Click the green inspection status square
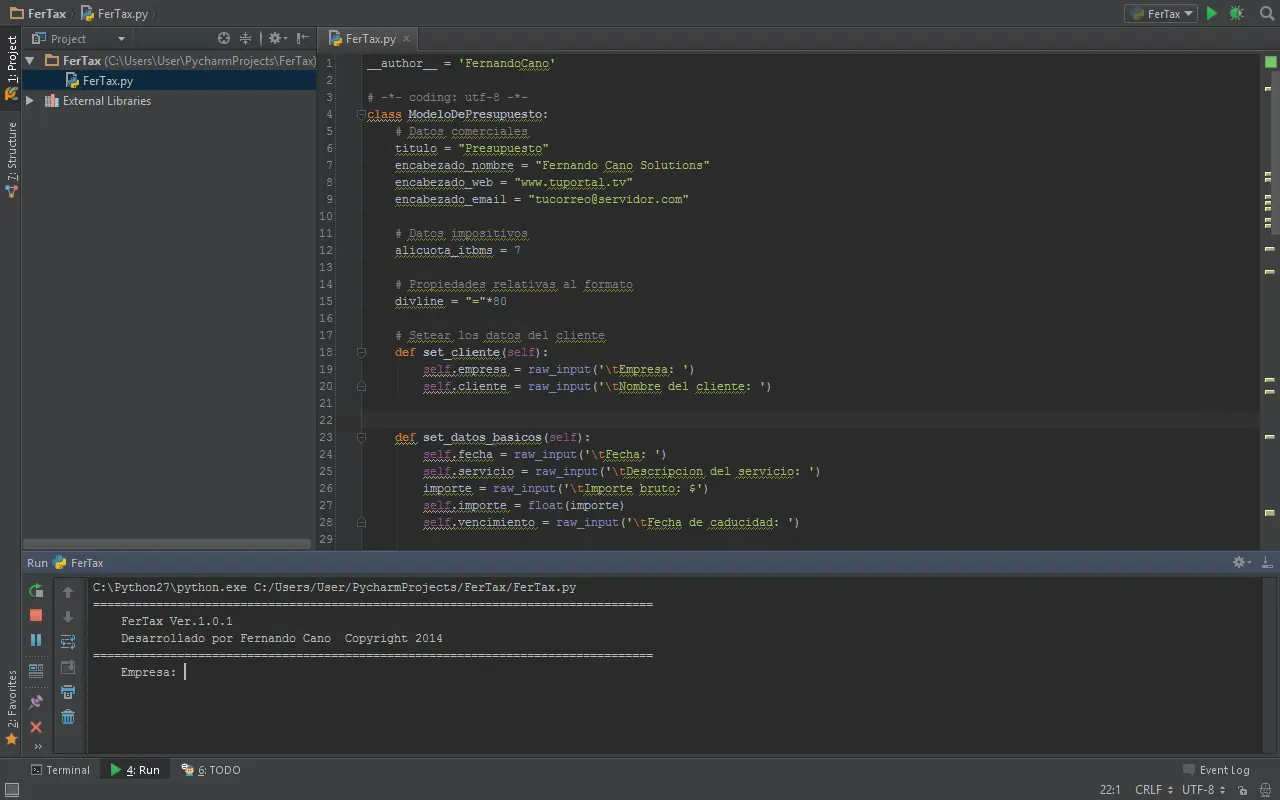Image resolution: width=1280 pixels, height=800 pixels. [x=1270, y=62]
